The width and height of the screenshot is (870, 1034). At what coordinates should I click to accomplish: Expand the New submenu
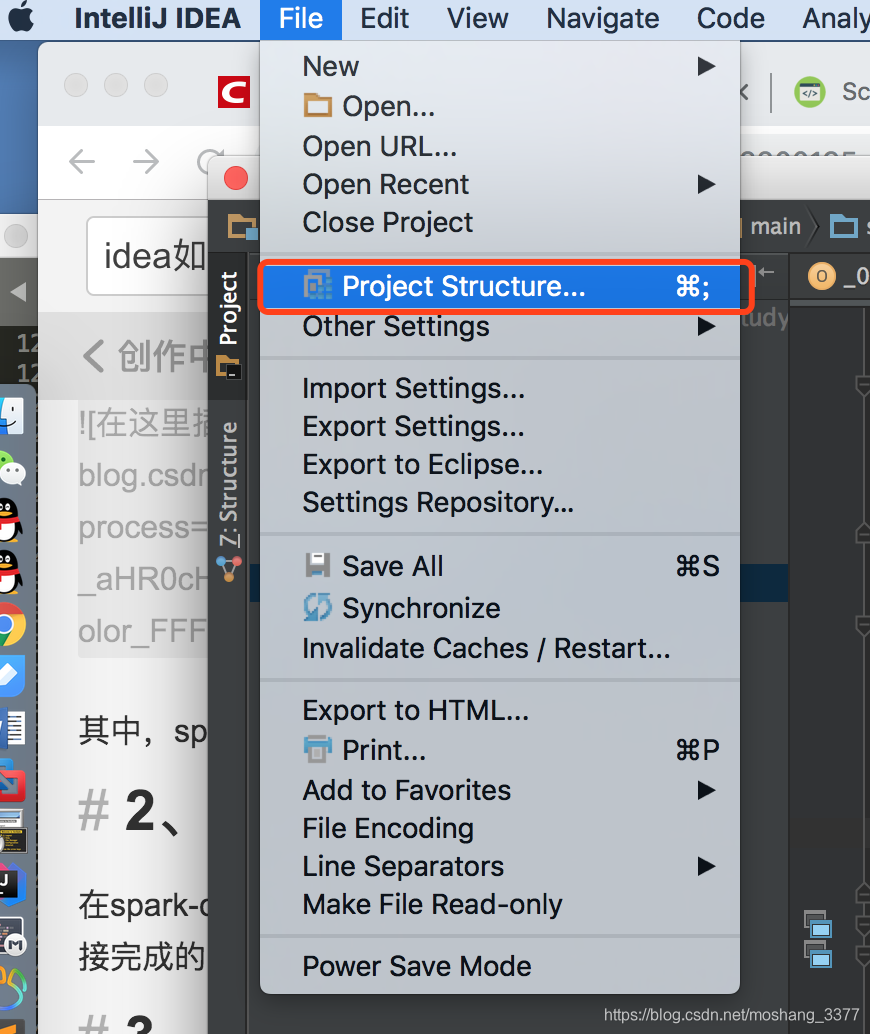500,67
